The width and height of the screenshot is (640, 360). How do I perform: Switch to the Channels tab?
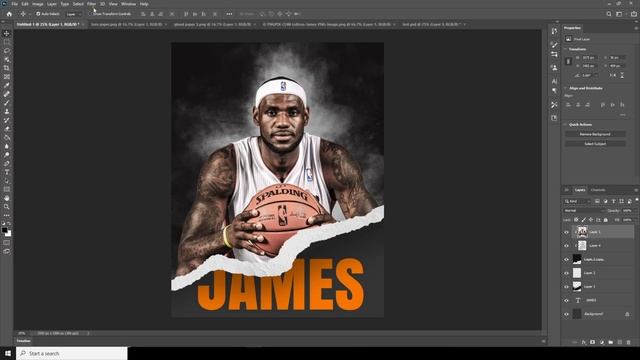click(598, 190)
